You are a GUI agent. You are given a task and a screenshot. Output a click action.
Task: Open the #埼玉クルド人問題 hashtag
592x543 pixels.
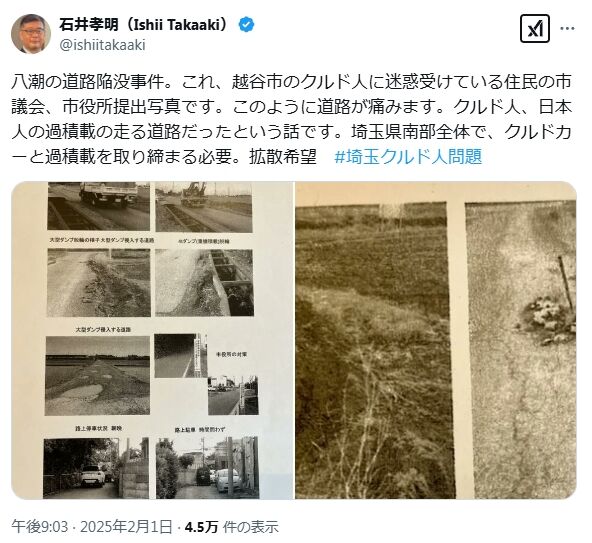pyautogui.click(x=408, y=156)
